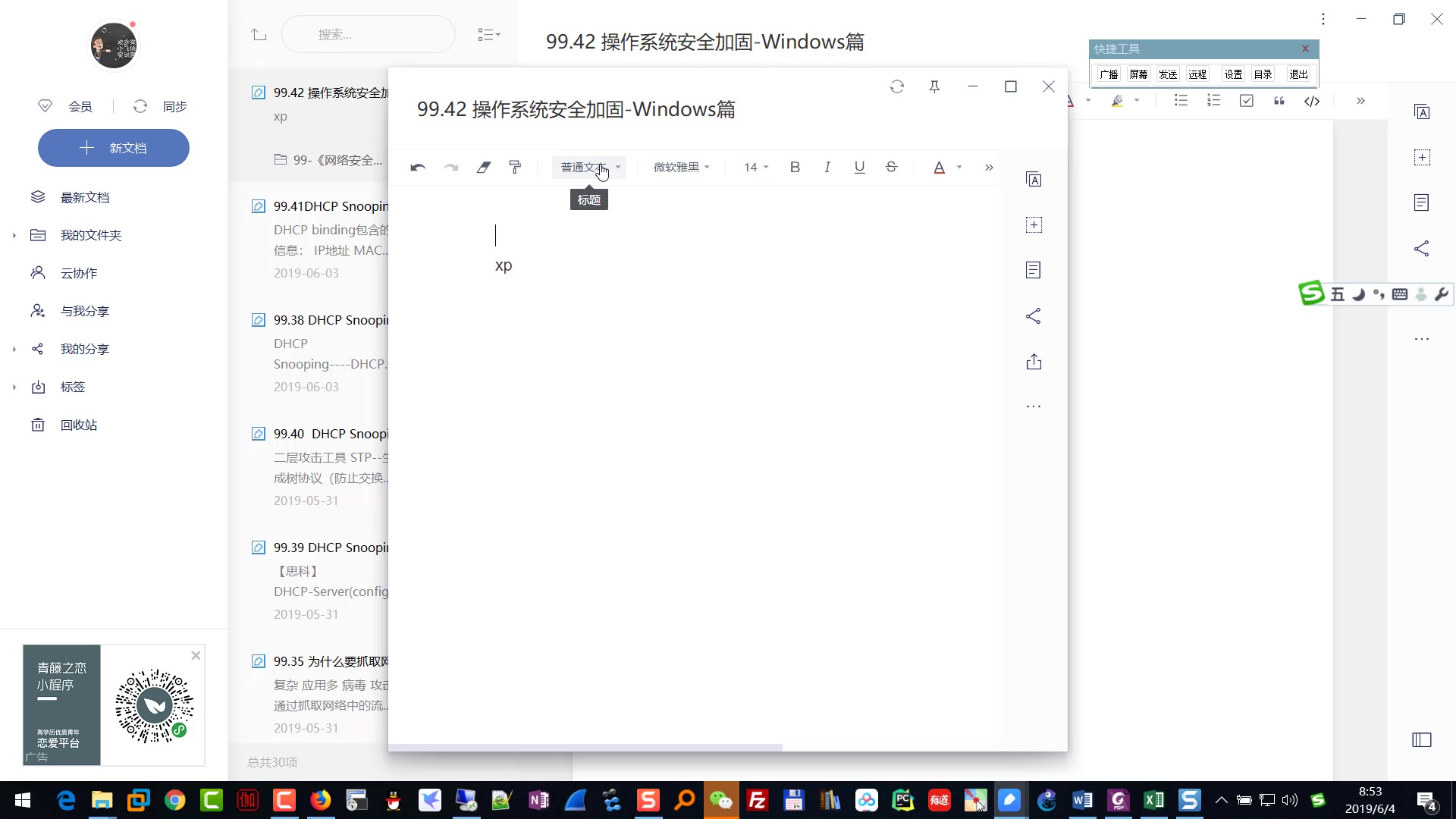Click the export upload icon
Viewport: 1456px width, 819px height.
1034,362
